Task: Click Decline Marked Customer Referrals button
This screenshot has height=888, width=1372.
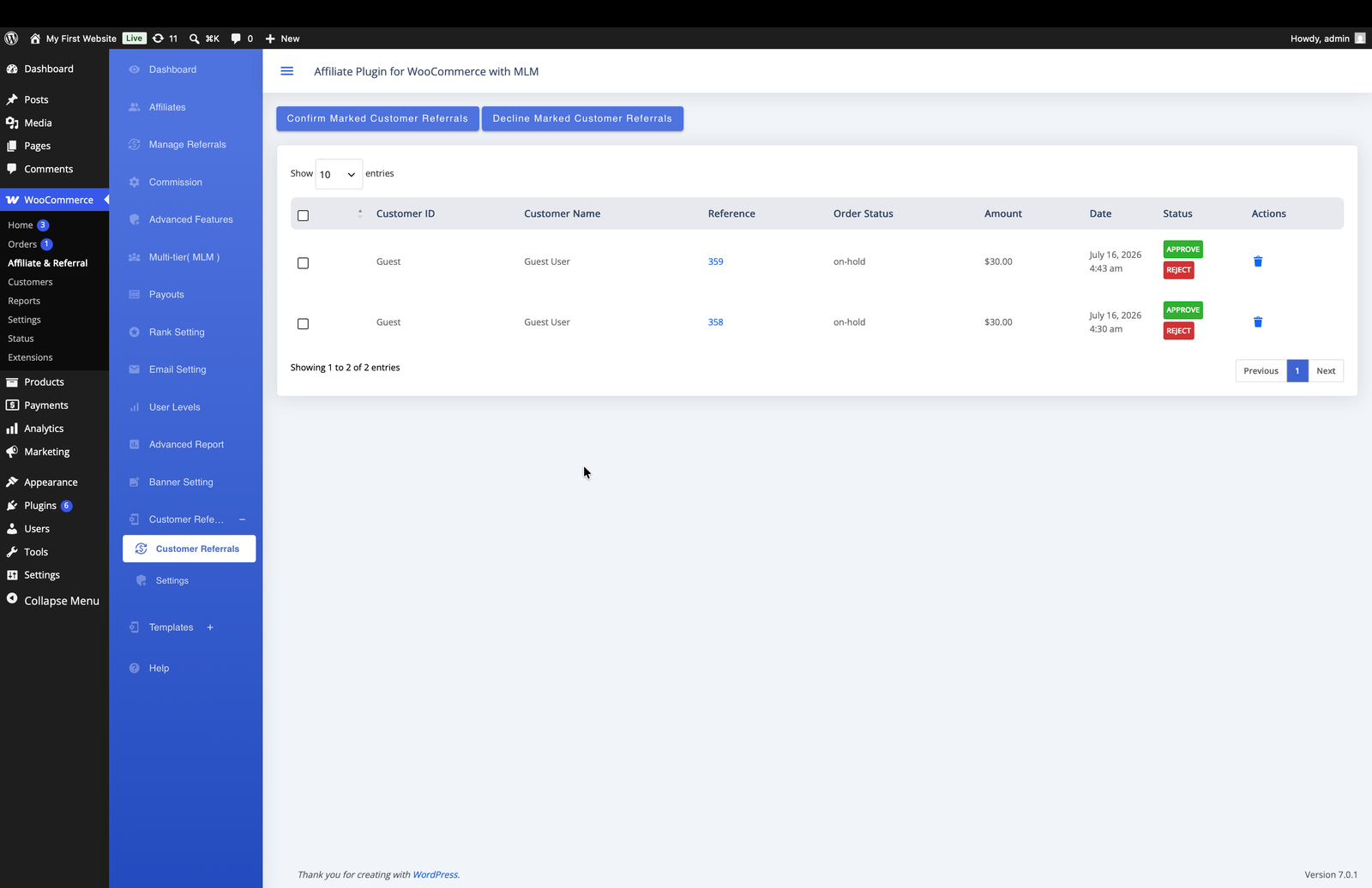Action: [x=582, y=118]
